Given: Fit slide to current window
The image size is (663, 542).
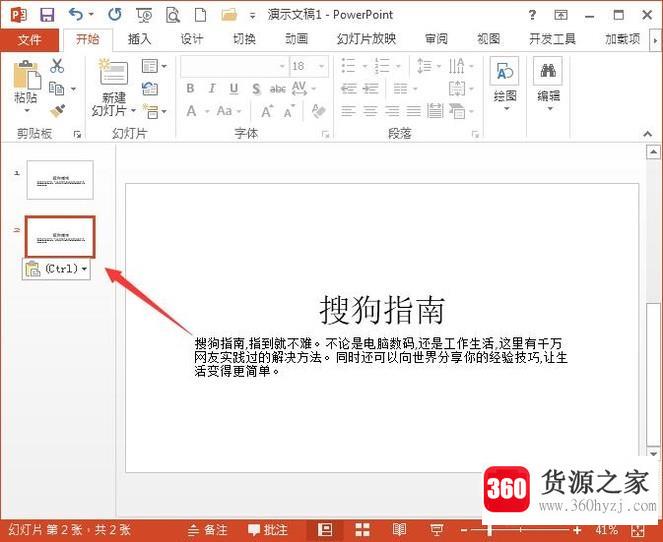Looking at the screenshot, I should (638, 530).
